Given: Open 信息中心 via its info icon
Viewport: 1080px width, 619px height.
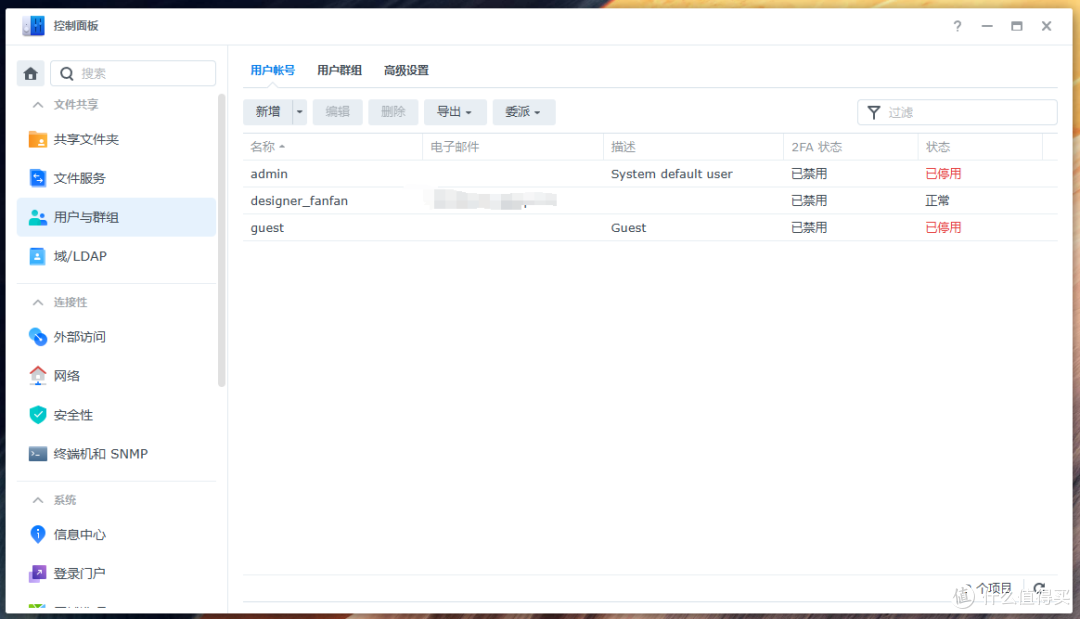Looking at the screenshot, I should (37, 534).
